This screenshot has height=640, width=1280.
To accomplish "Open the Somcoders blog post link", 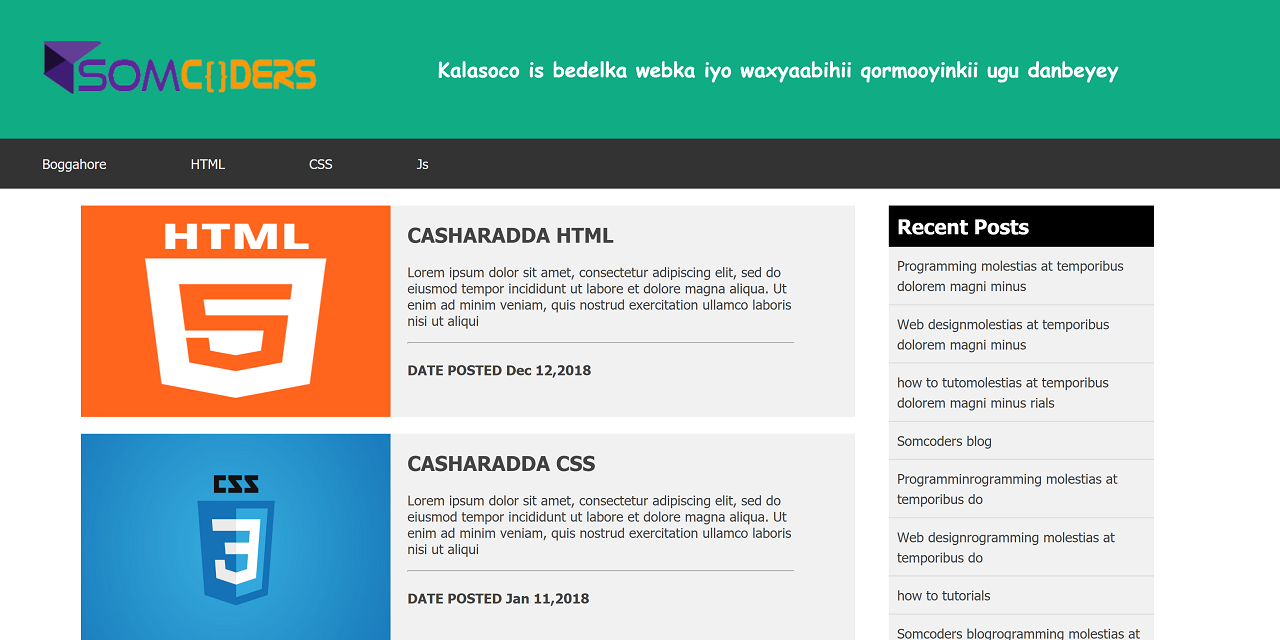I will 944,440.
